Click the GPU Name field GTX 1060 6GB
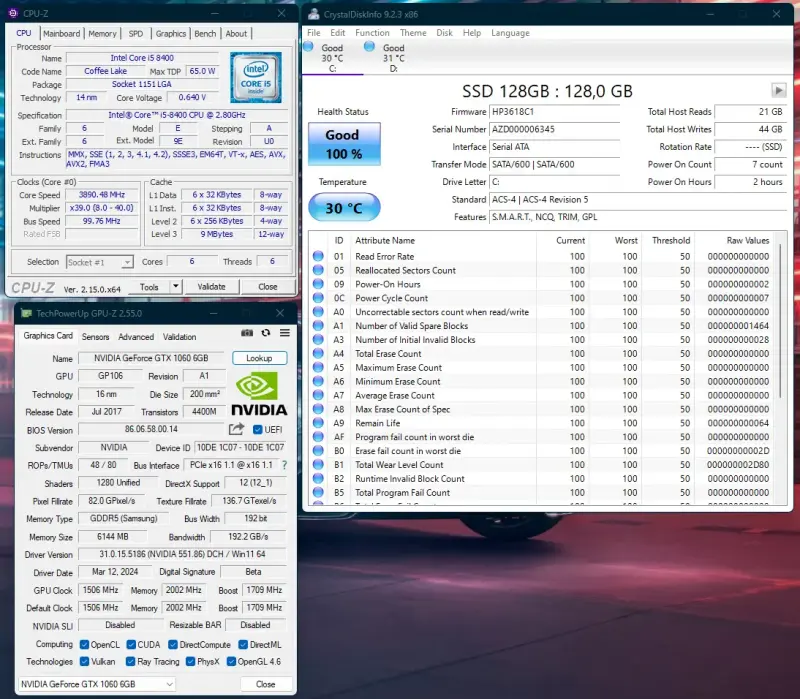Image resolution: width=800 pixels, height=699 pixels. coord(151,358)
